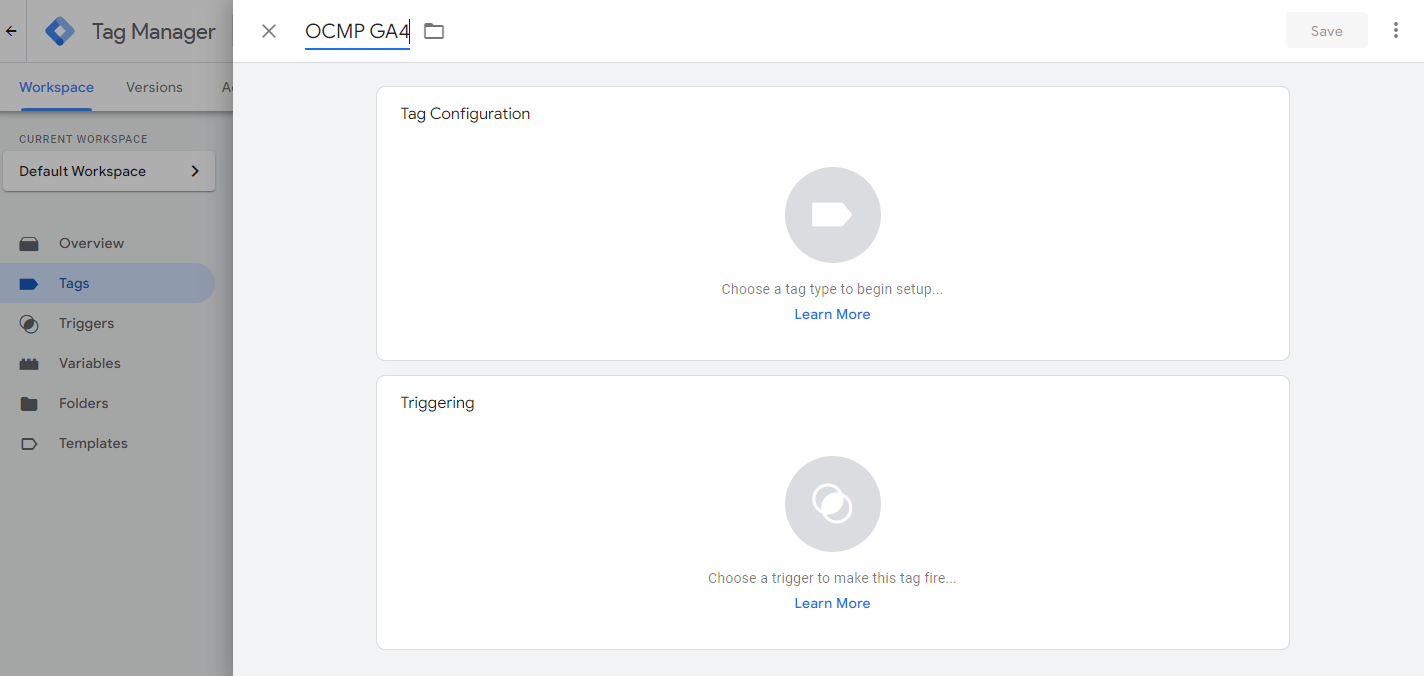This screenshot has width=1424, height=676.
Task: Click the Variables sidebar icon
Action: [29, 364]
